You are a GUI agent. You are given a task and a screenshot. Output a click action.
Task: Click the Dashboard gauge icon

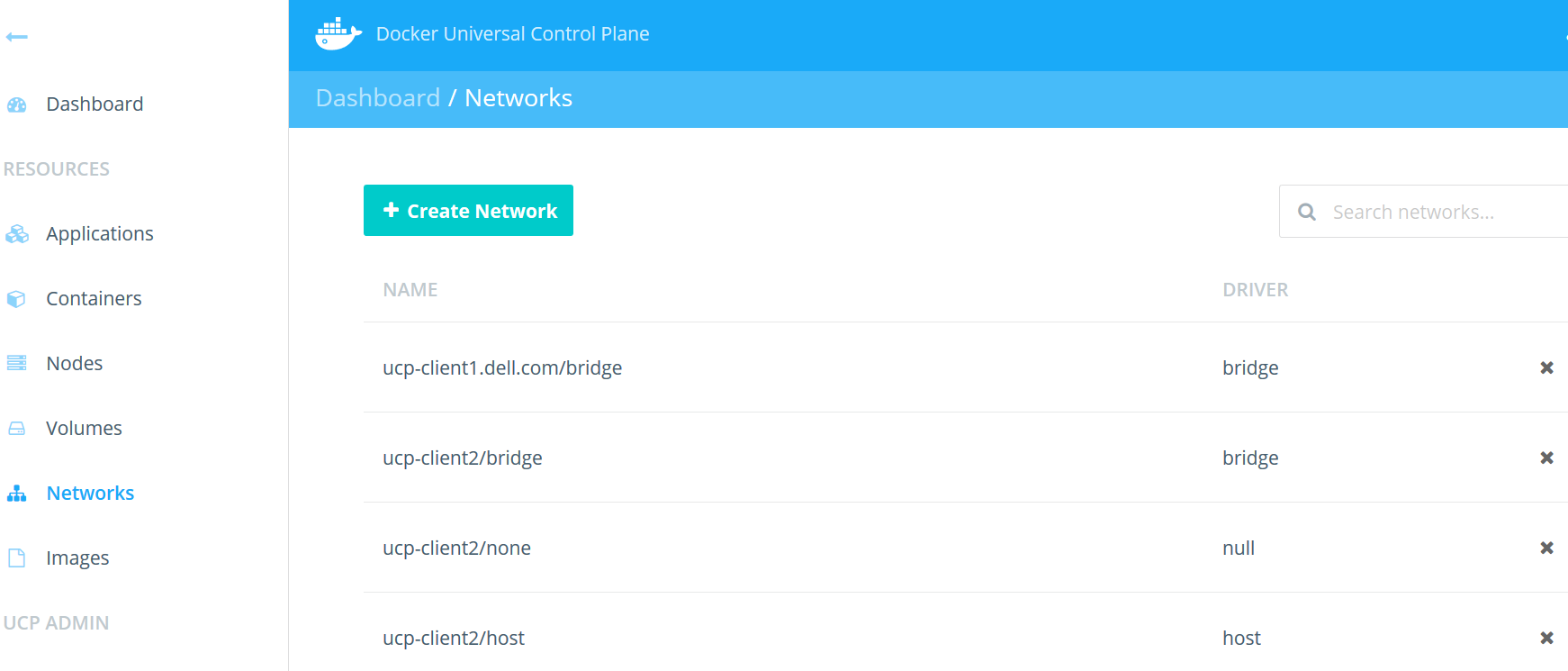click(x=17, y=104)
